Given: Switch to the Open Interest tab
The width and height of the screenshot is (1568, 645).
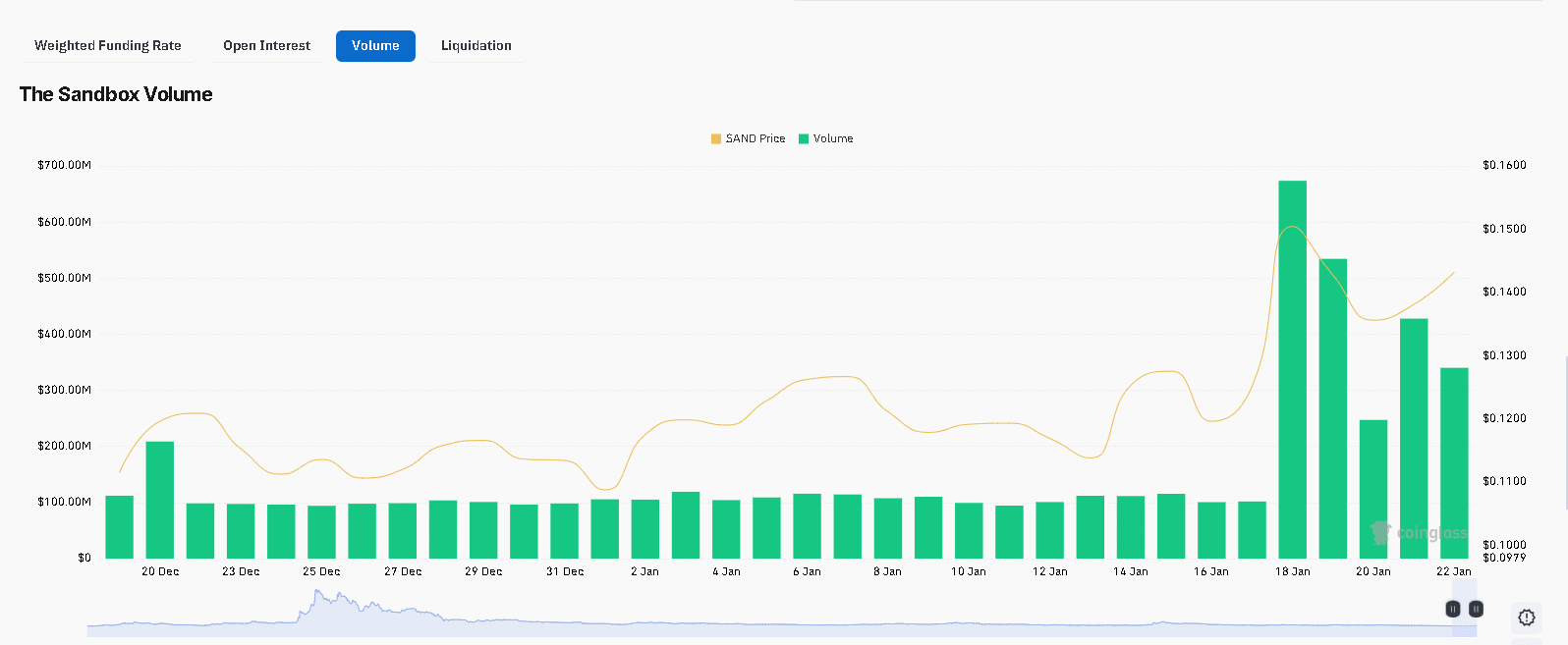Looking at the screenshot, I should [x=266, y=46].
